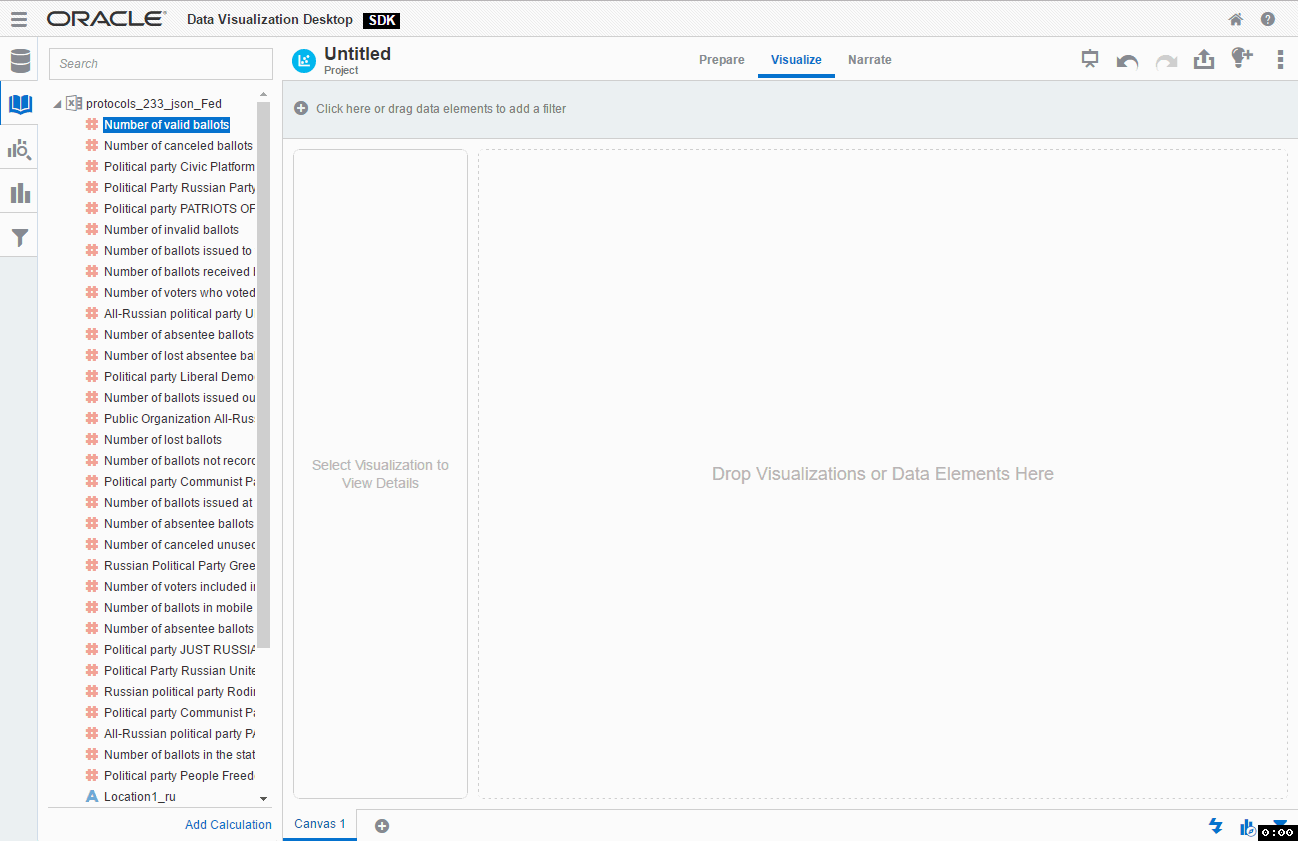Enter Presentation Mode from the toolbar
The height and width of the screenshot is (841, 1298).
pyautogui.click(x=1089, y=59)
